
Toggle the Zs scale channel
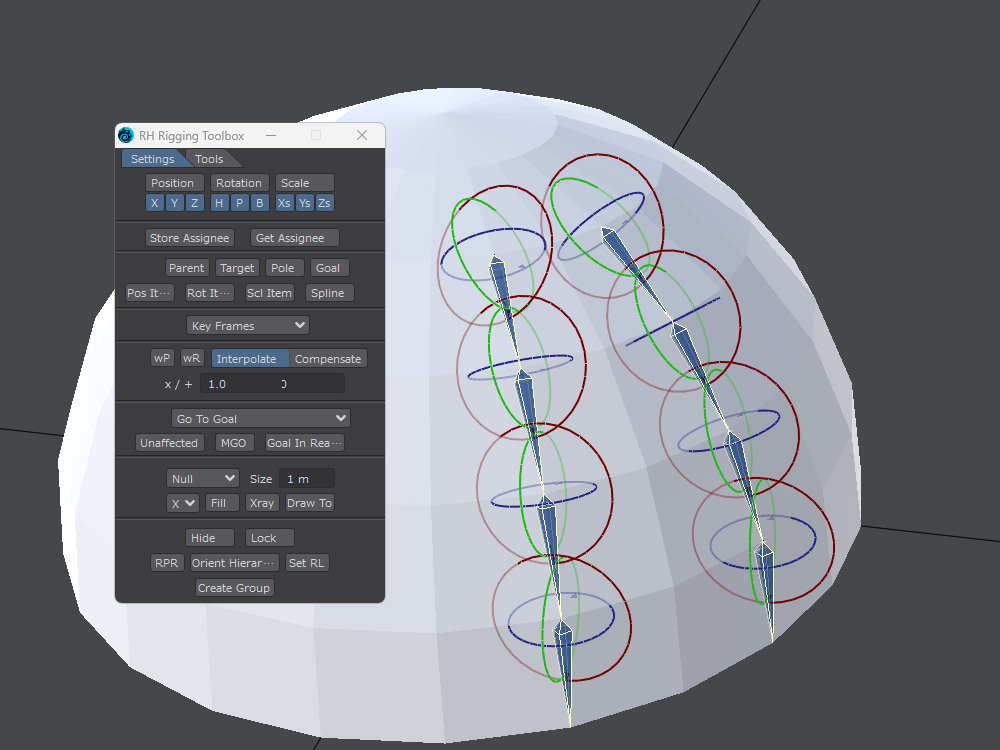click(x=324, y=203)
